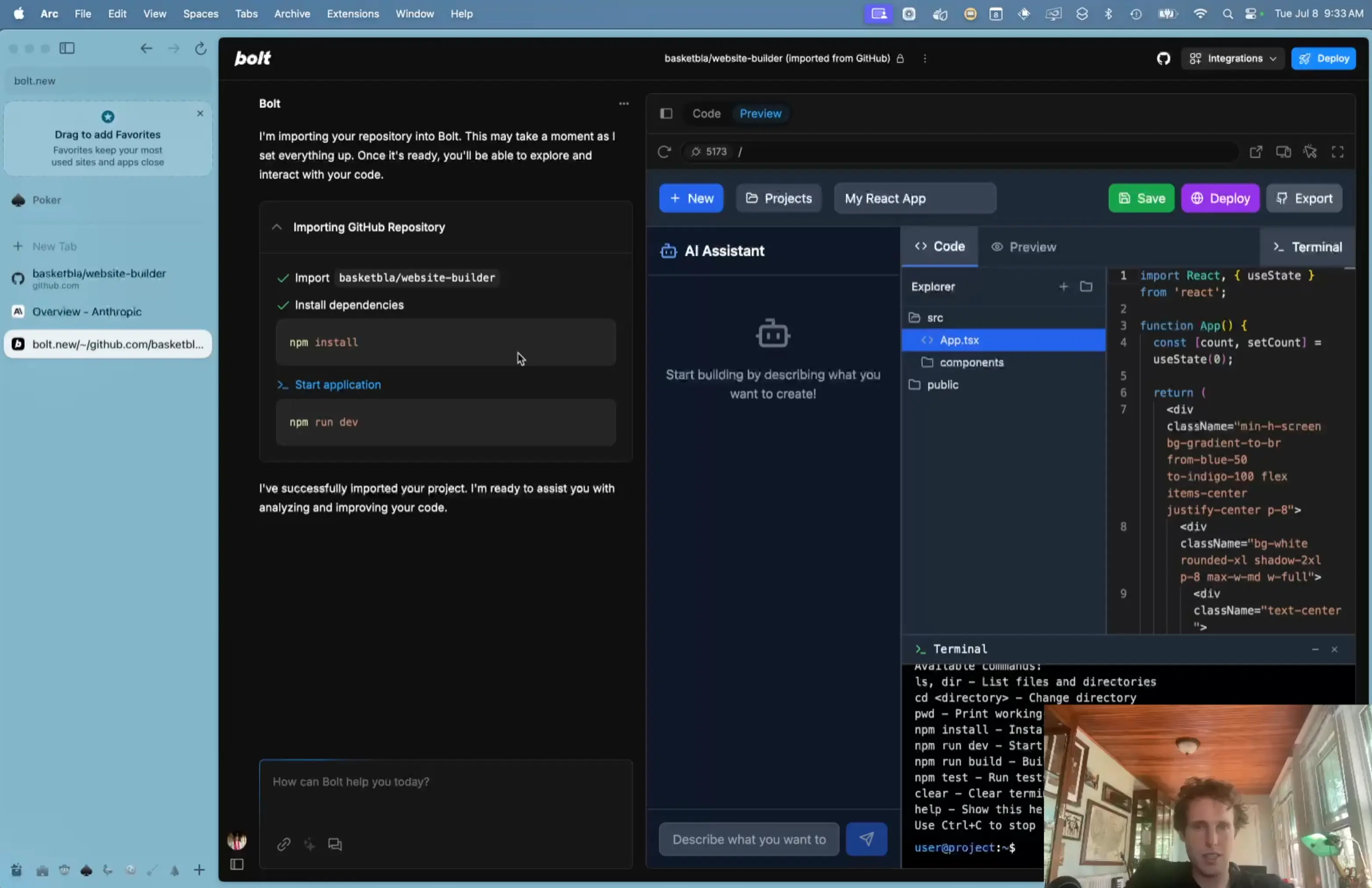Expand the Integrations dropdown
Image resolution: width=1372 pixels, height=888 pixels.
pyautogui.click(x=1232, y=58)
